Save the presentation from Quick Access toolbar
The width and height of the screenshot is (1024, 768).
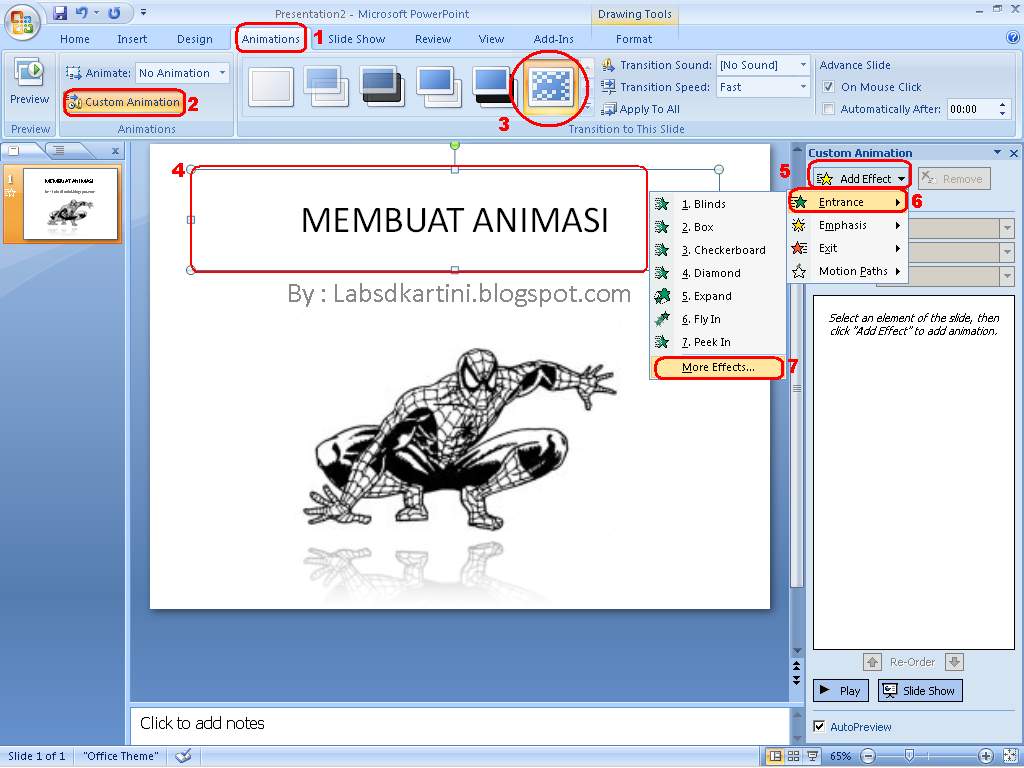coord(60,13)
